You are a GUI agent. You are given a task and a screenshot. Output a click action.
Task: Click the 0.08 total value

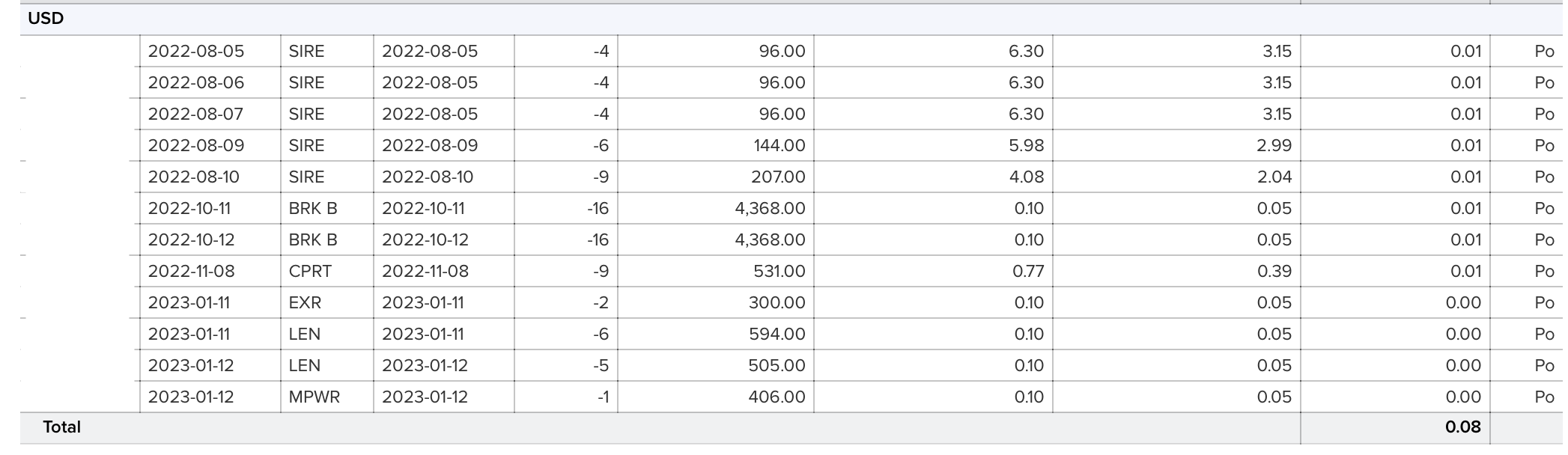1462,427
